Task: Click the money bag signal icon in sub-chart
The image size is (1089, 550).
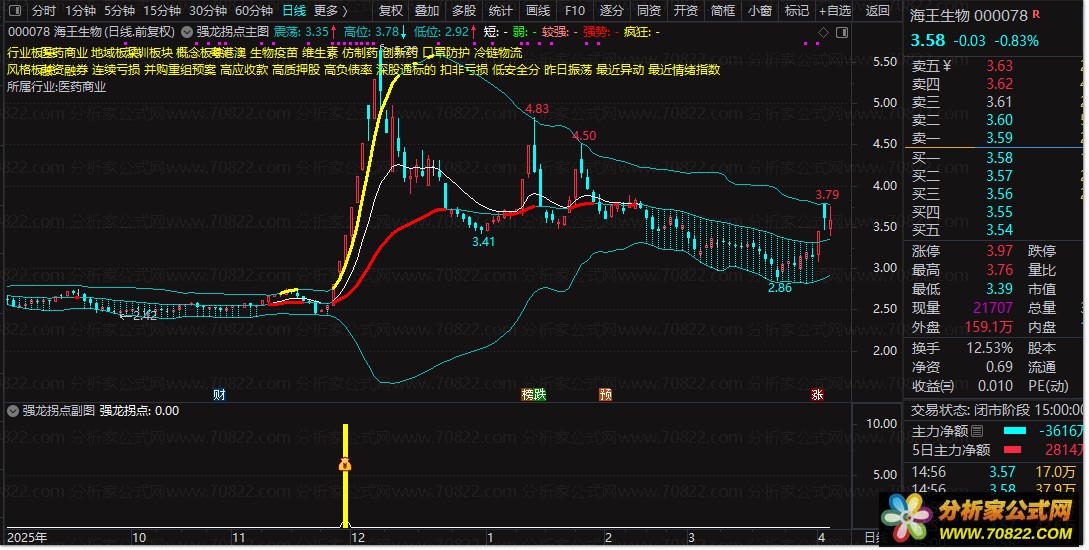Action: pos(344,465)
